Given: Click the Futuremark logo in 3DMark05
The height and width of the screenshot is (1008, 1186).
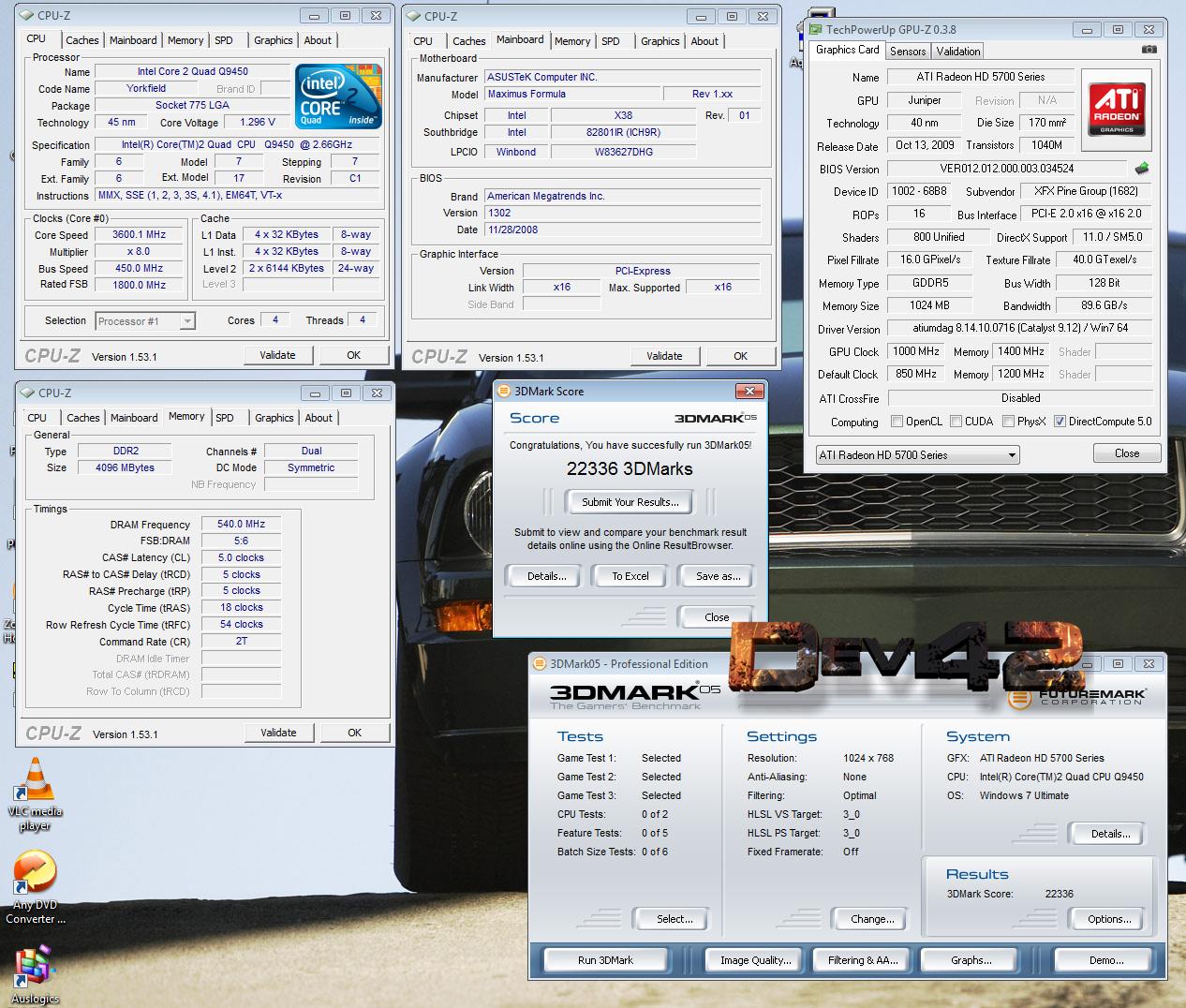Looking at the screenshot, I should click(x=1075, y=697).
